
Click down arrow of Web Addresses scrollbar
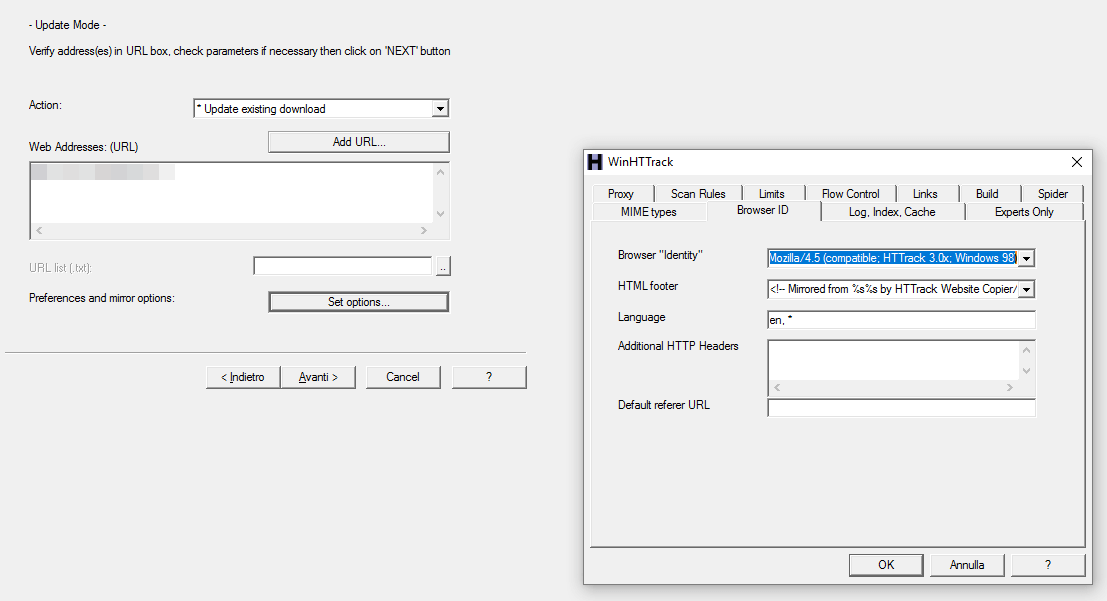click(441, 214)
